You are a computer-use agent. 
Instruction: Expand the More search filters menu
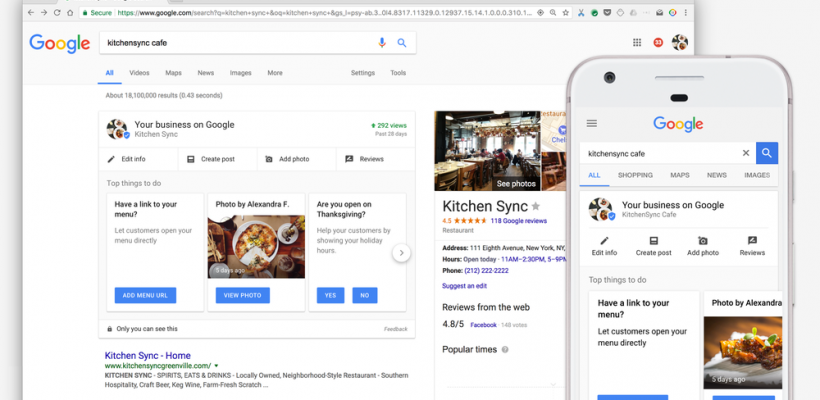275,73
